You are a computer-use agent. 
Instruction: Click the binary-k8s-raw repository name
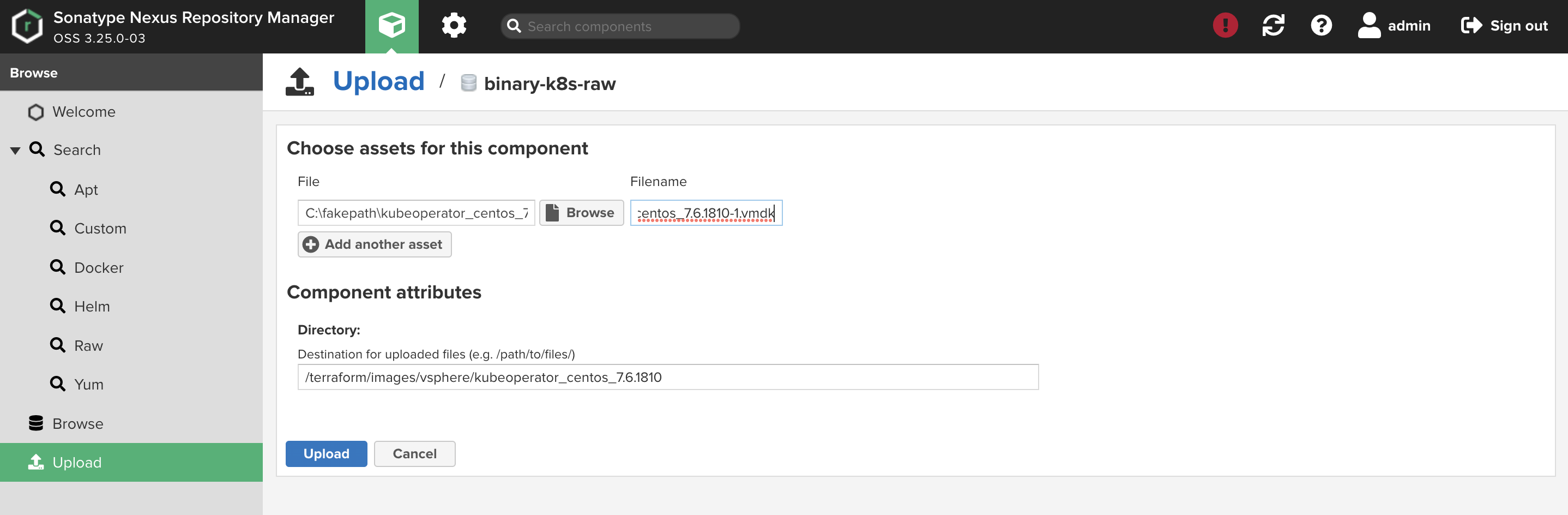tap(550, 83)
